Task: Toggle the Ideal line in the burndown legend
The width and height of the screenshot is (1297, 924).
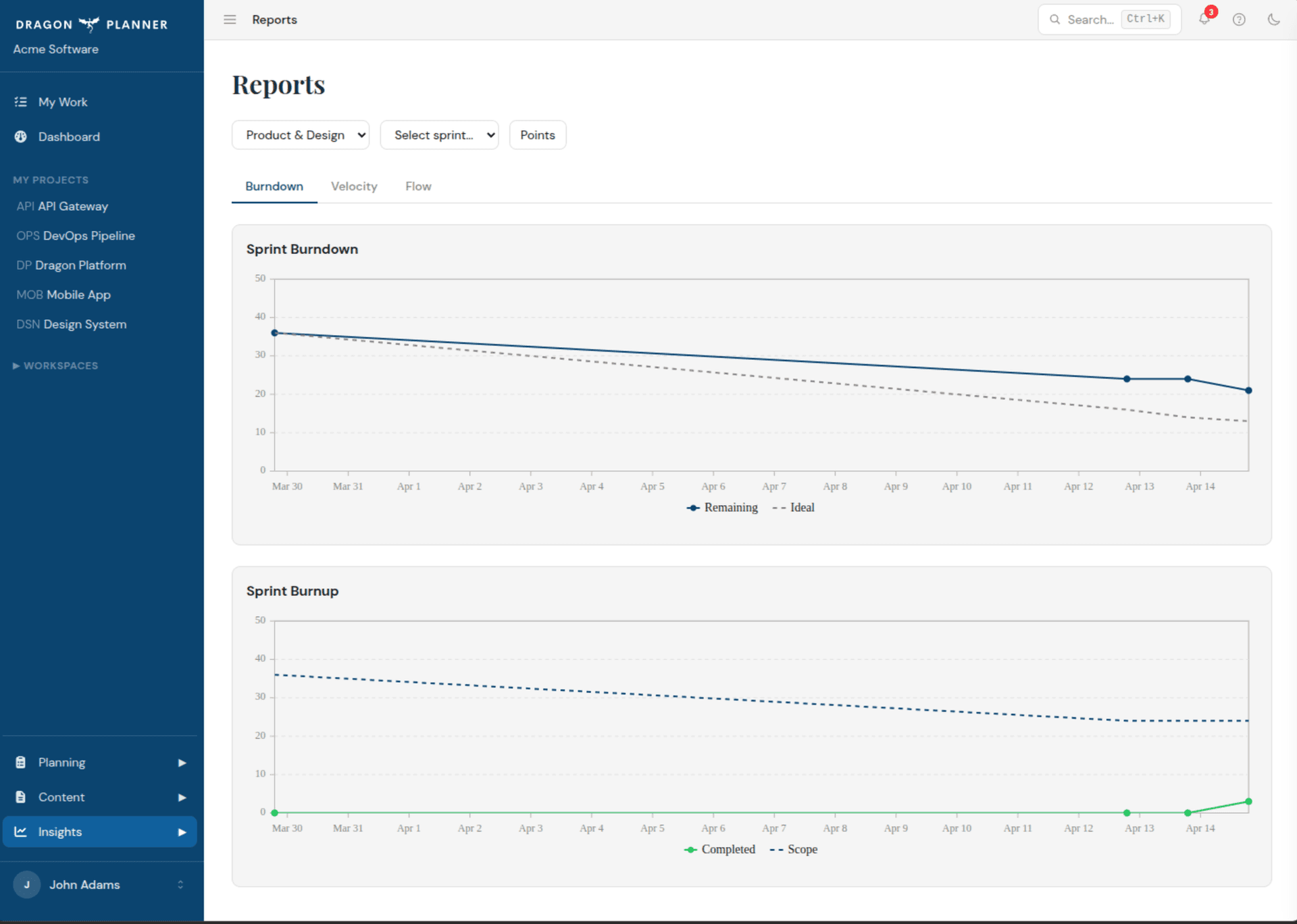Action: [793, 507]
